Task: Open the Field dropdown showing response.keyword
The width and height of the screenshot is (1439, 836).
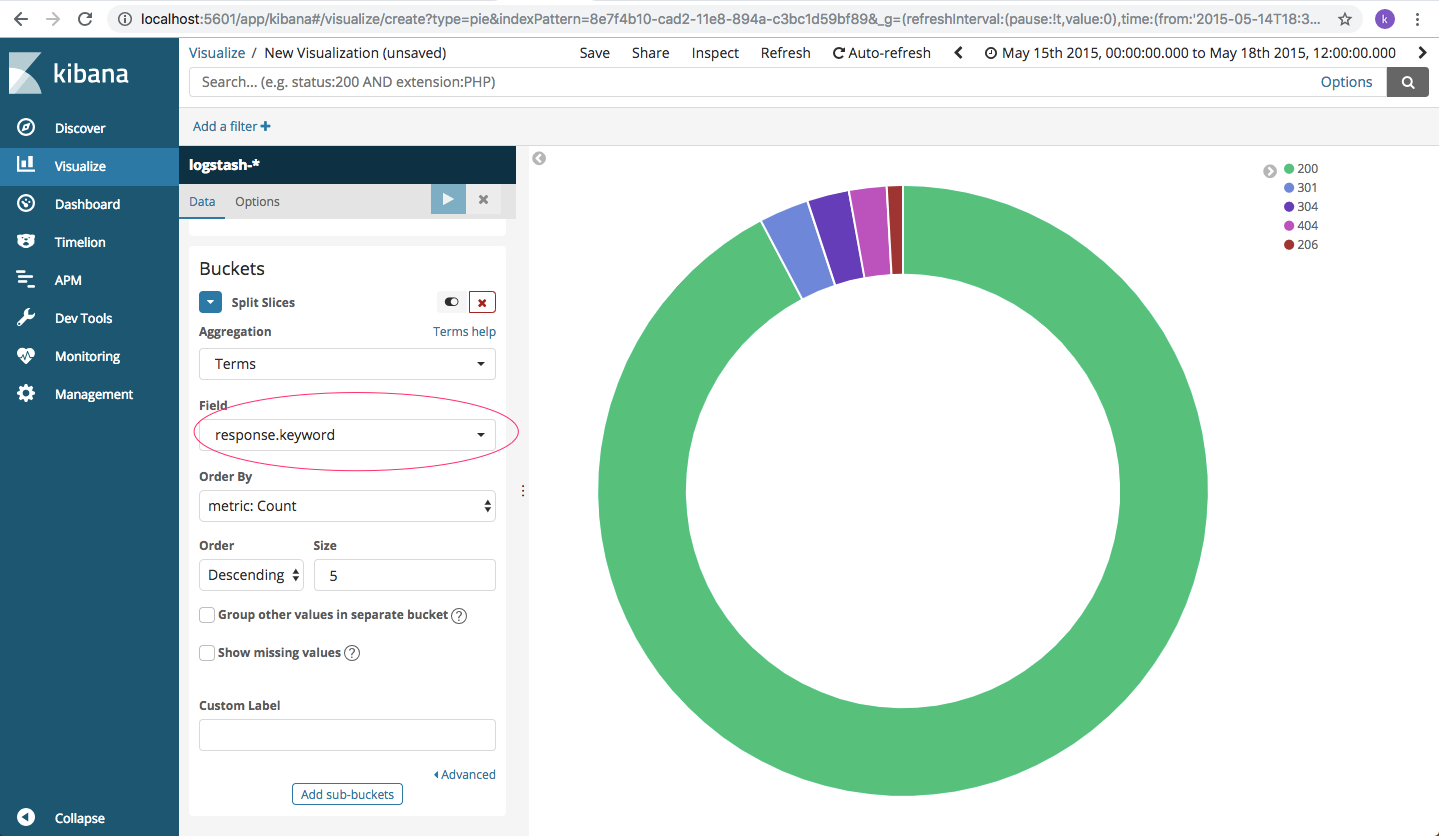Action: click(347, 434)
